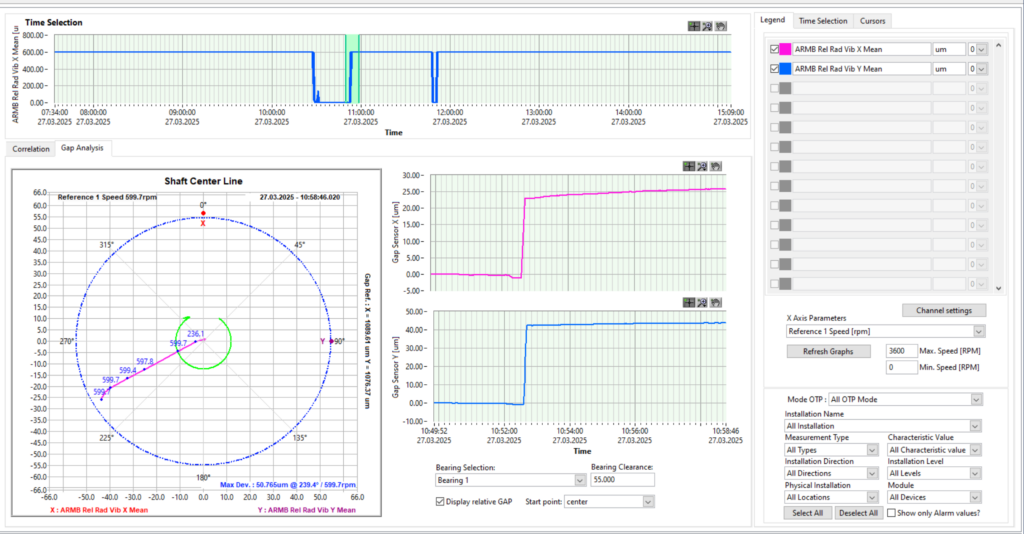Select the Gap Analysis tab
Viewport: 1024px width, 534px height.
click(x=82, y=148)
